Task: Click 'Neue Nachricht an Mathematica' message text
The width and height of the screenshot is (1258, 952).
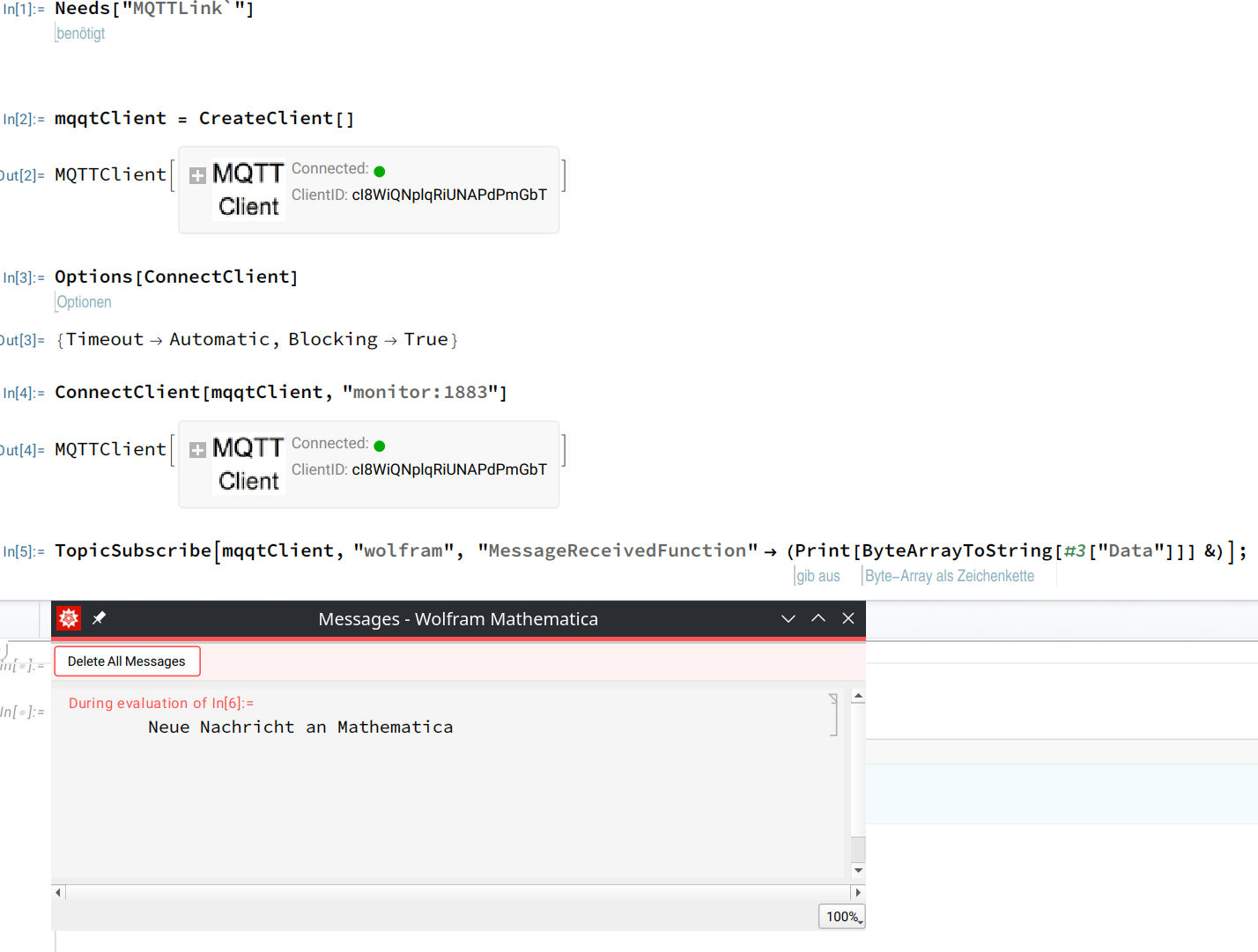Action: pos(300,727)
